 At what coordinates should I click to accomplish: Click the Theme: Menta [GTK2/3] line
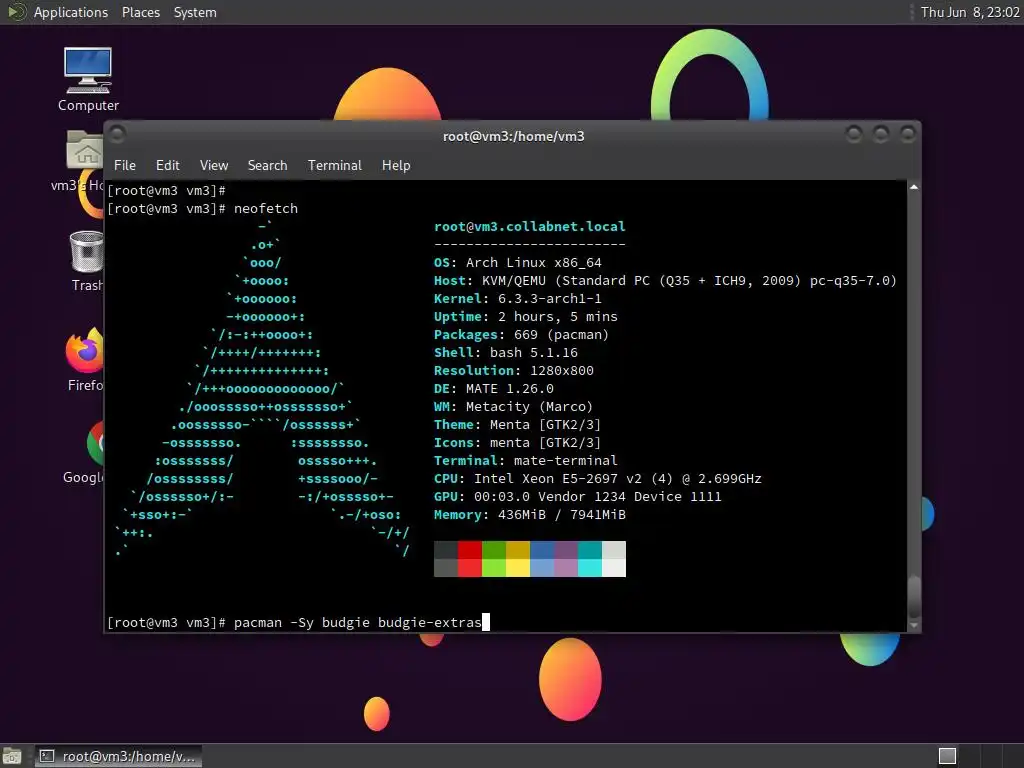[517, 424]
